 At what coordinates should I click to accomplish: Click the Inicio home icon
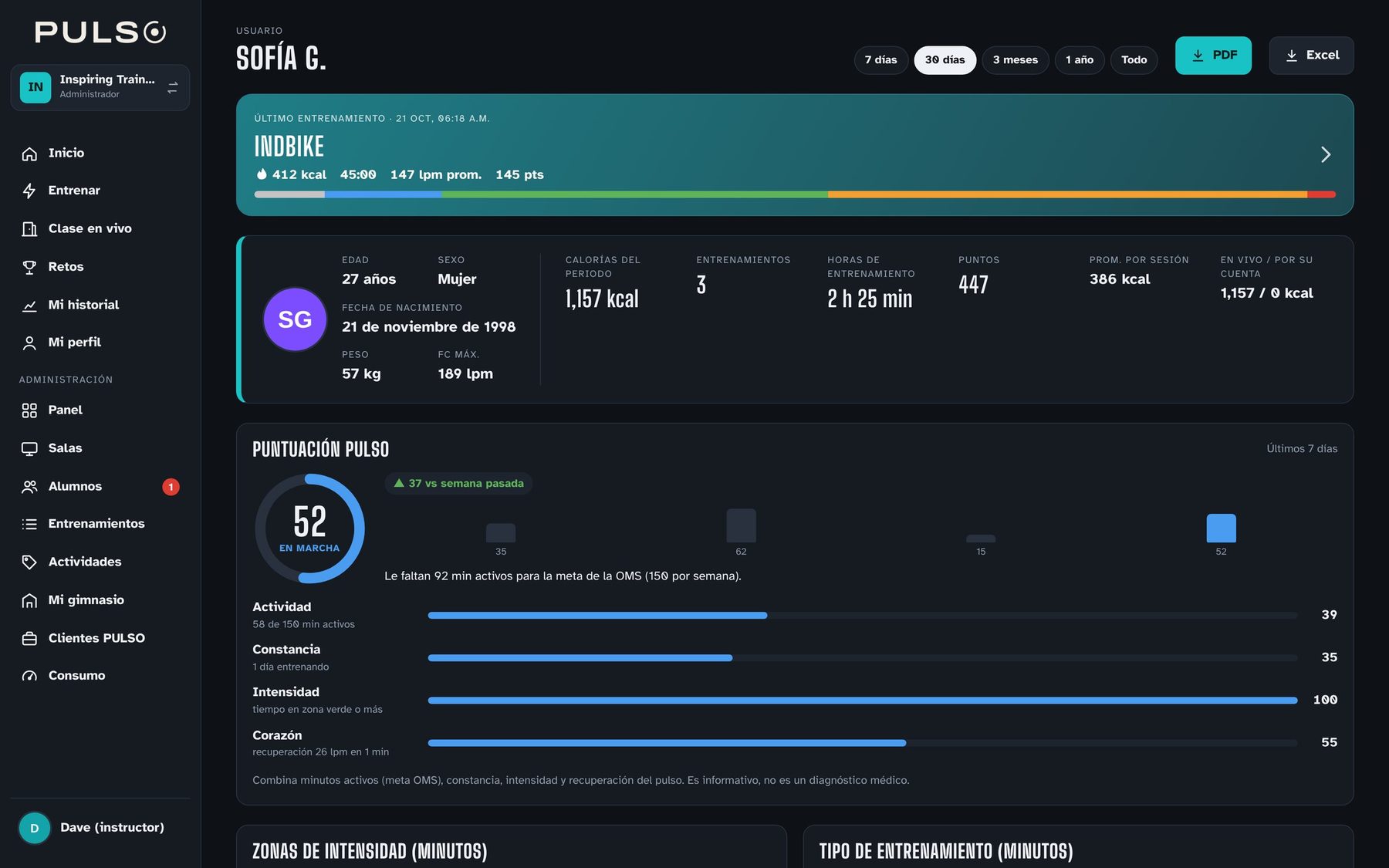pos(29,154)
